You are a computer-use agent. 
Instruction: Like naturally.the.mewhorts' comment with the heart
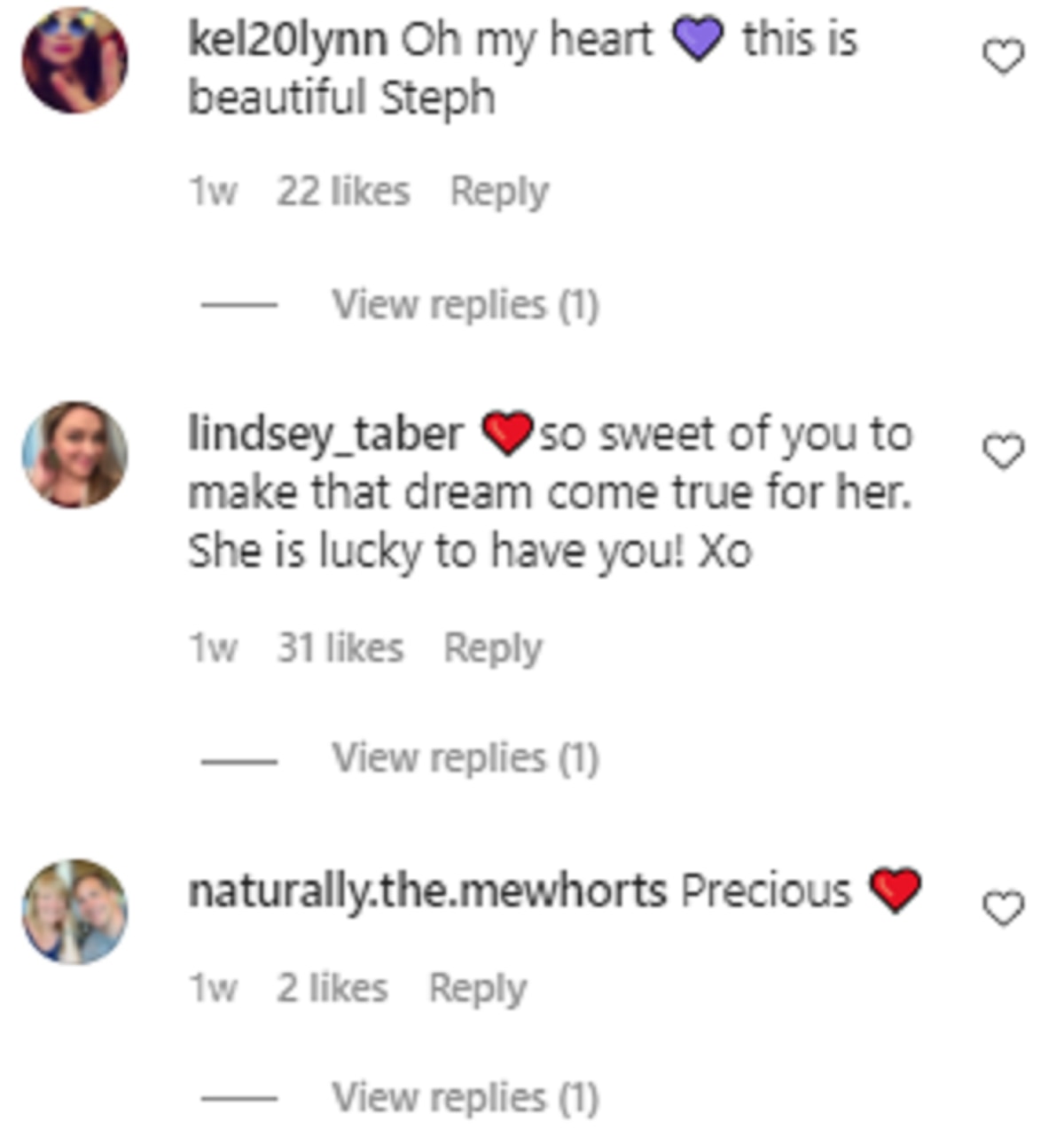[1003, 909]
